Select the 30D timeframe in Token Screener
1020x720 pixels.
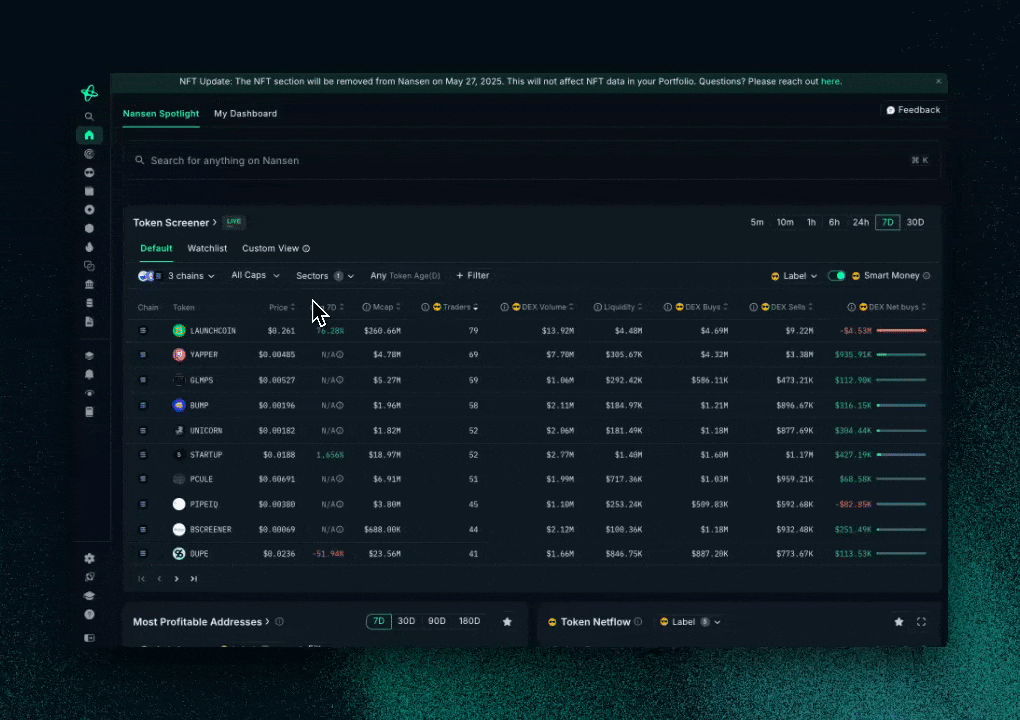[915, 222]
